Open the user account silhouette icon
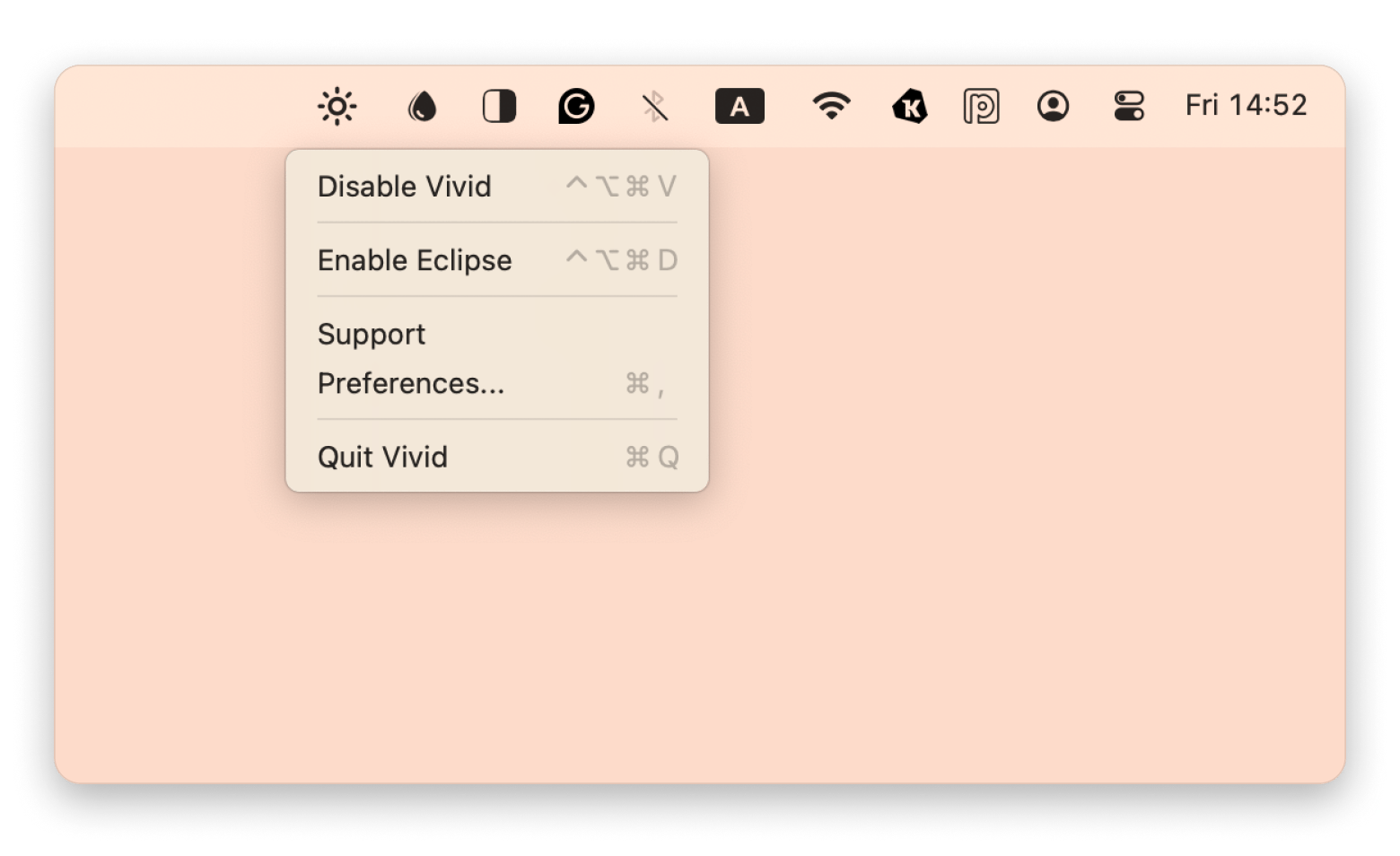Viewport: 1400px width, 856px height. coord(1053,106)
